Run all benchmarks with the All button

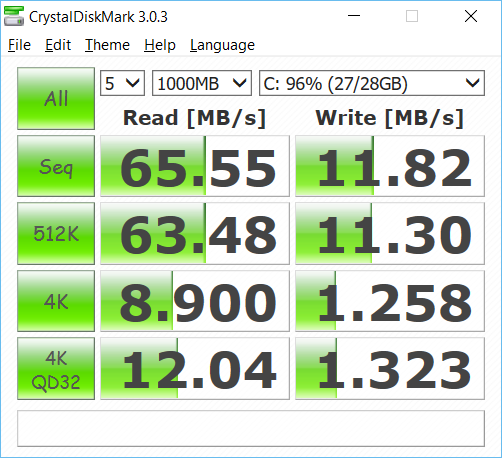pos(56,98)
